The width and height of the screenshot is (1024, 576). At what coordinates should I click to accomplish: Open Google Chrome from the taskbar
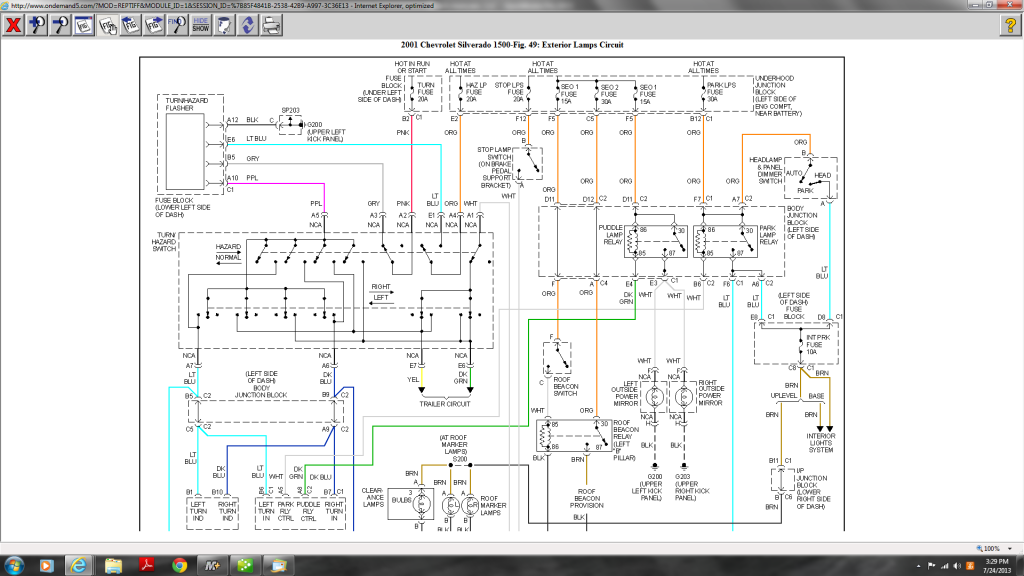click(x=180, y=566)
